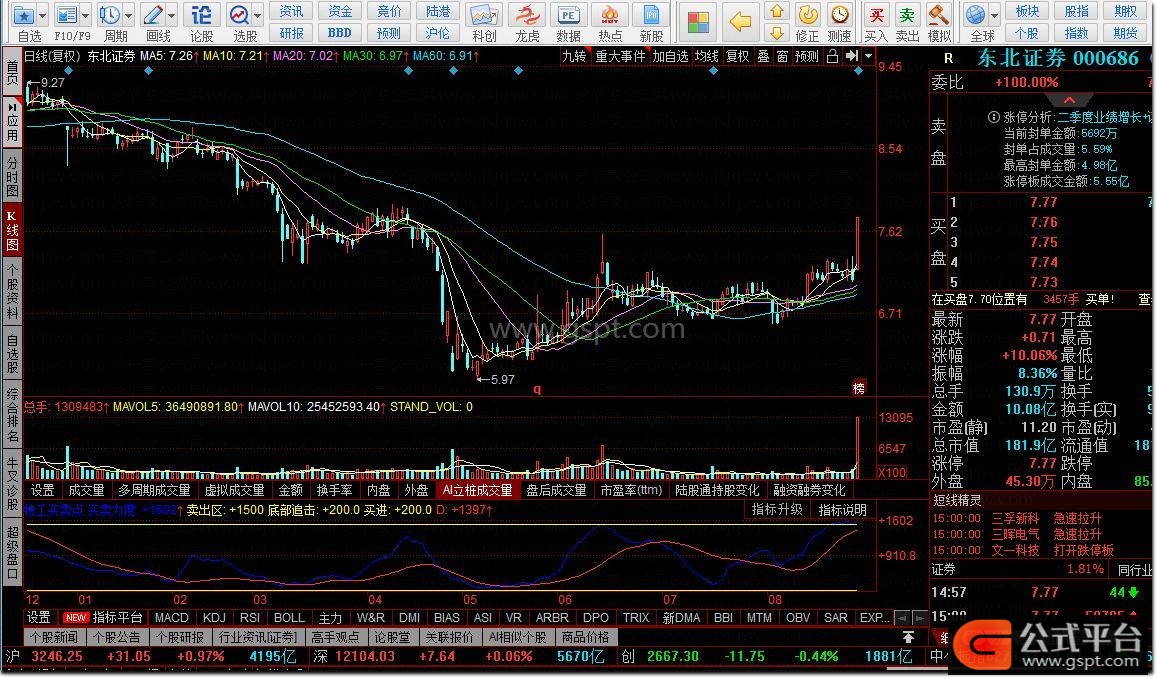Open the 数据 PE data icon

569,15
